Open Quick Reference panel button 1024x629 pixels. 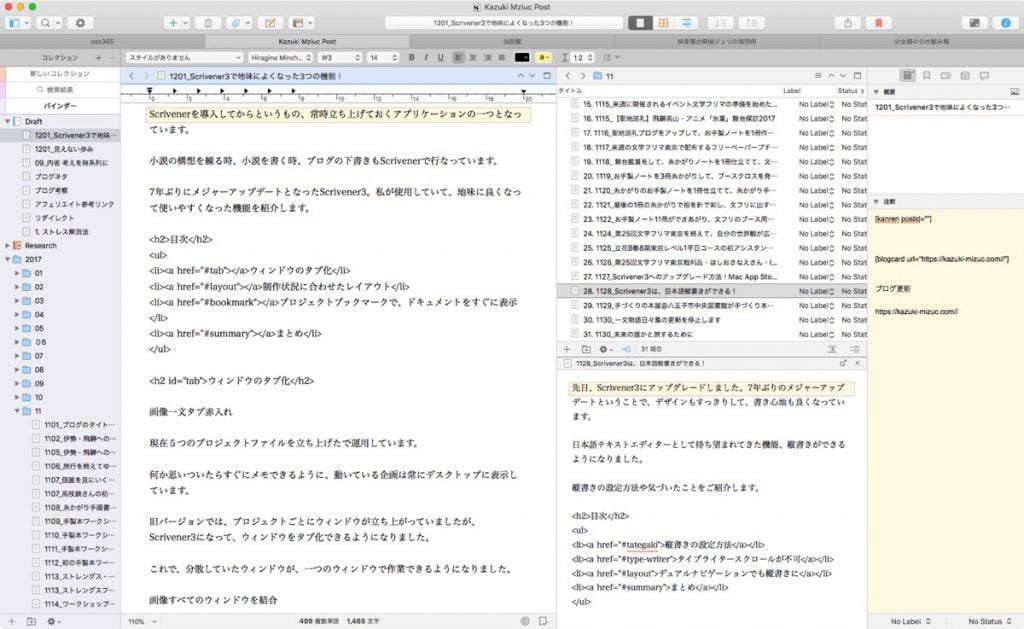pyautogui.click(x=269, y=23)
